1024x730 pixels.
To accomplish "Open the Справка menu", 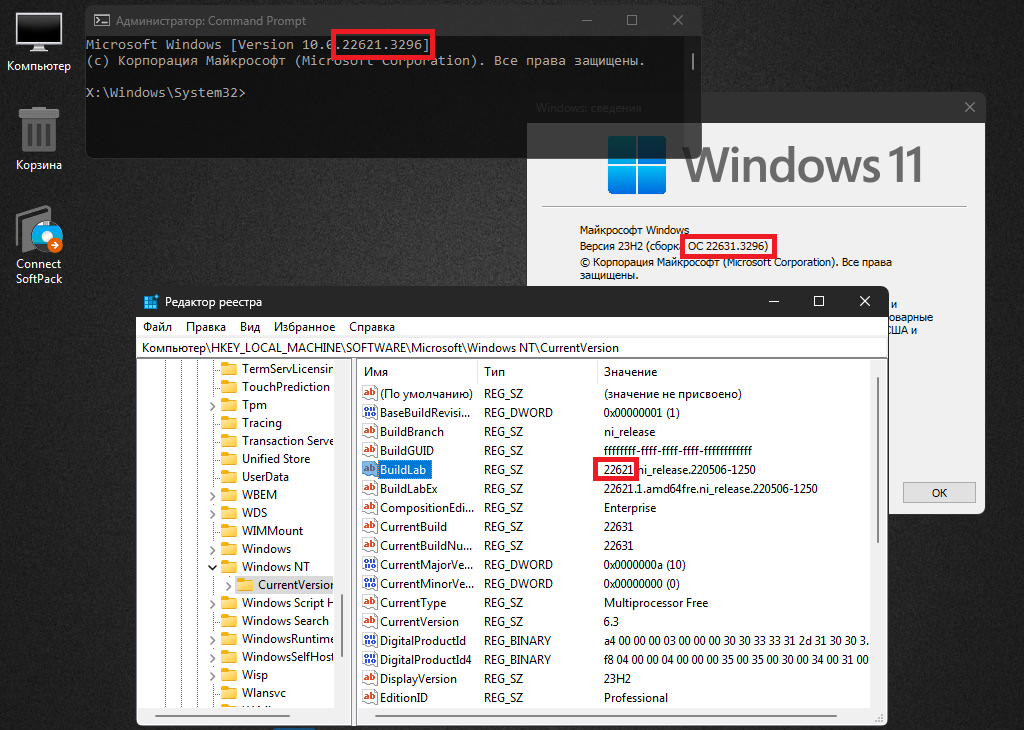I will [x=372, y=326].
